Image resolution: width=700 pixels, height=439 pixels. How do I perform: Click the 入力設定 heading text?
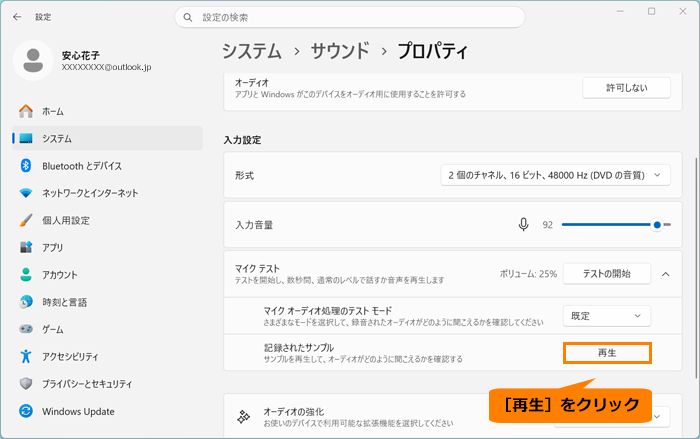click(x=242, y=140)
